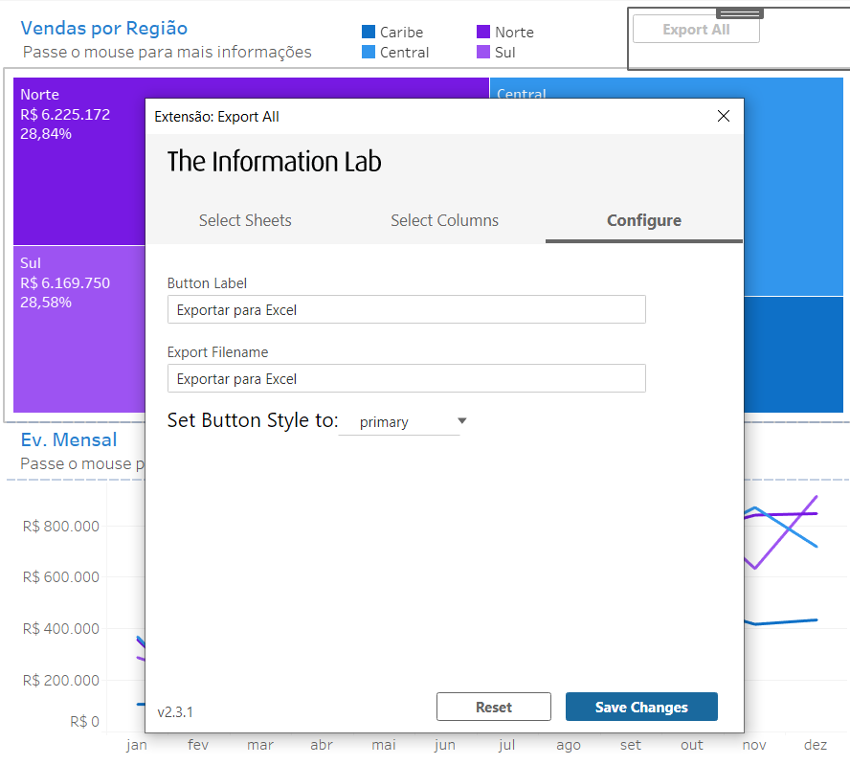
Task: Click the nov month axis label
Action: coord(754,745)
